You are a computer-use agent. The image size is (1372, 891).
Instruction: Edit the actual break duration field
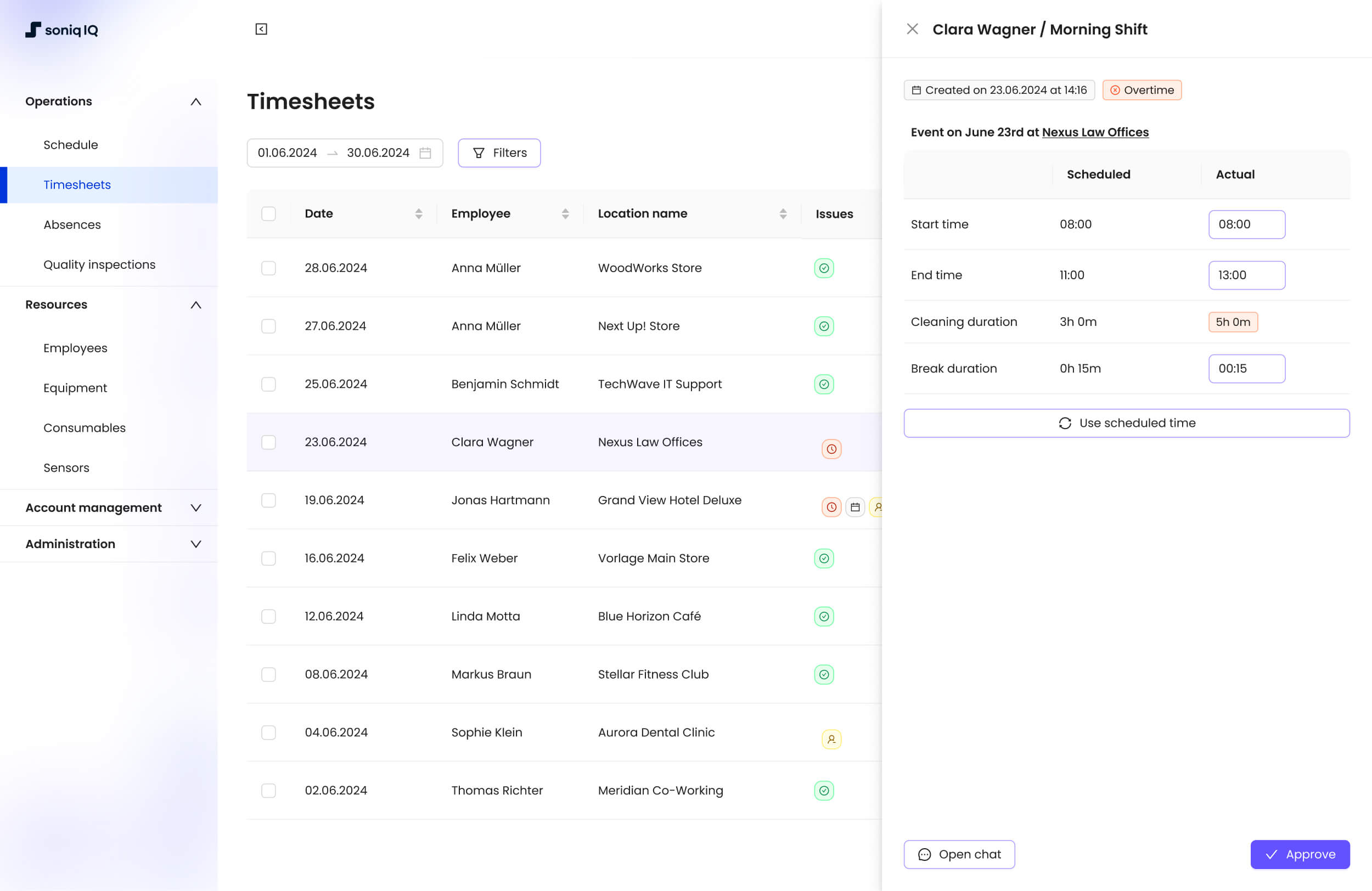[x=1246, y=368]
